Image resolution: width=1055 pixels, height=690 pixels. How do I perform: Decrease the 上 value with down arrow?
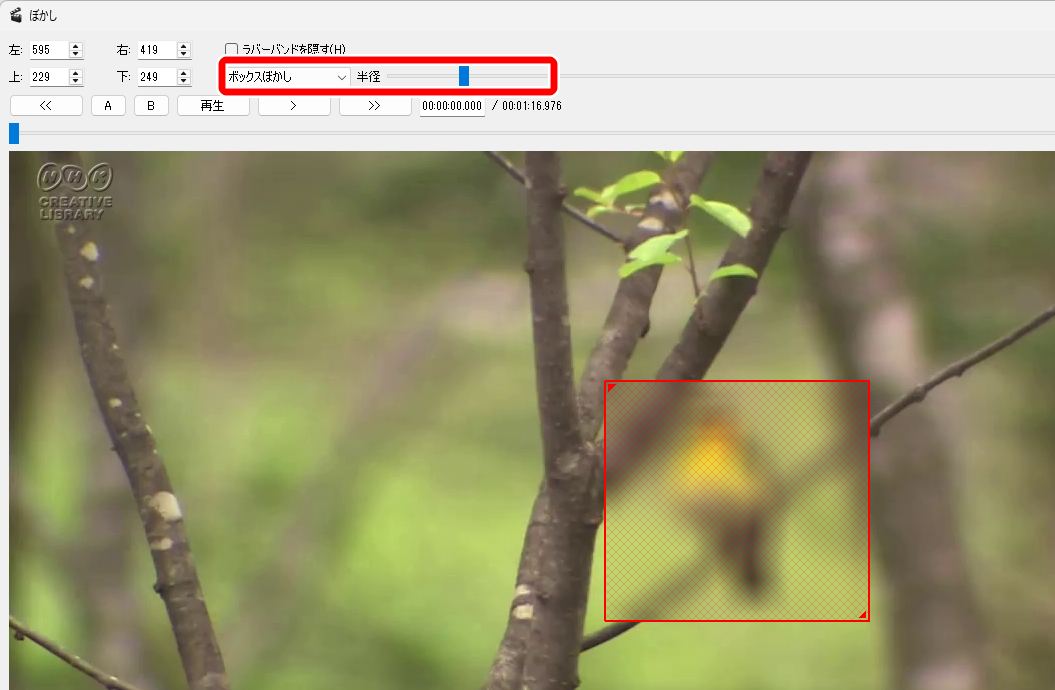(76, 81)
